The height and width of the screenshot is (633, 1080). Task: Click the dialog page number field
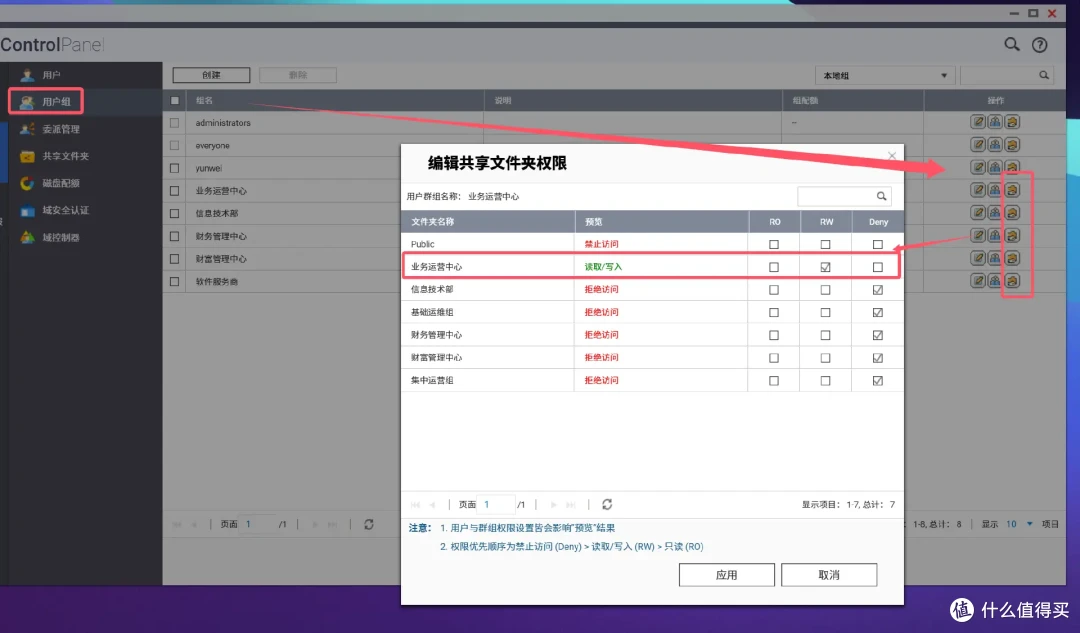tap(497, 504)
